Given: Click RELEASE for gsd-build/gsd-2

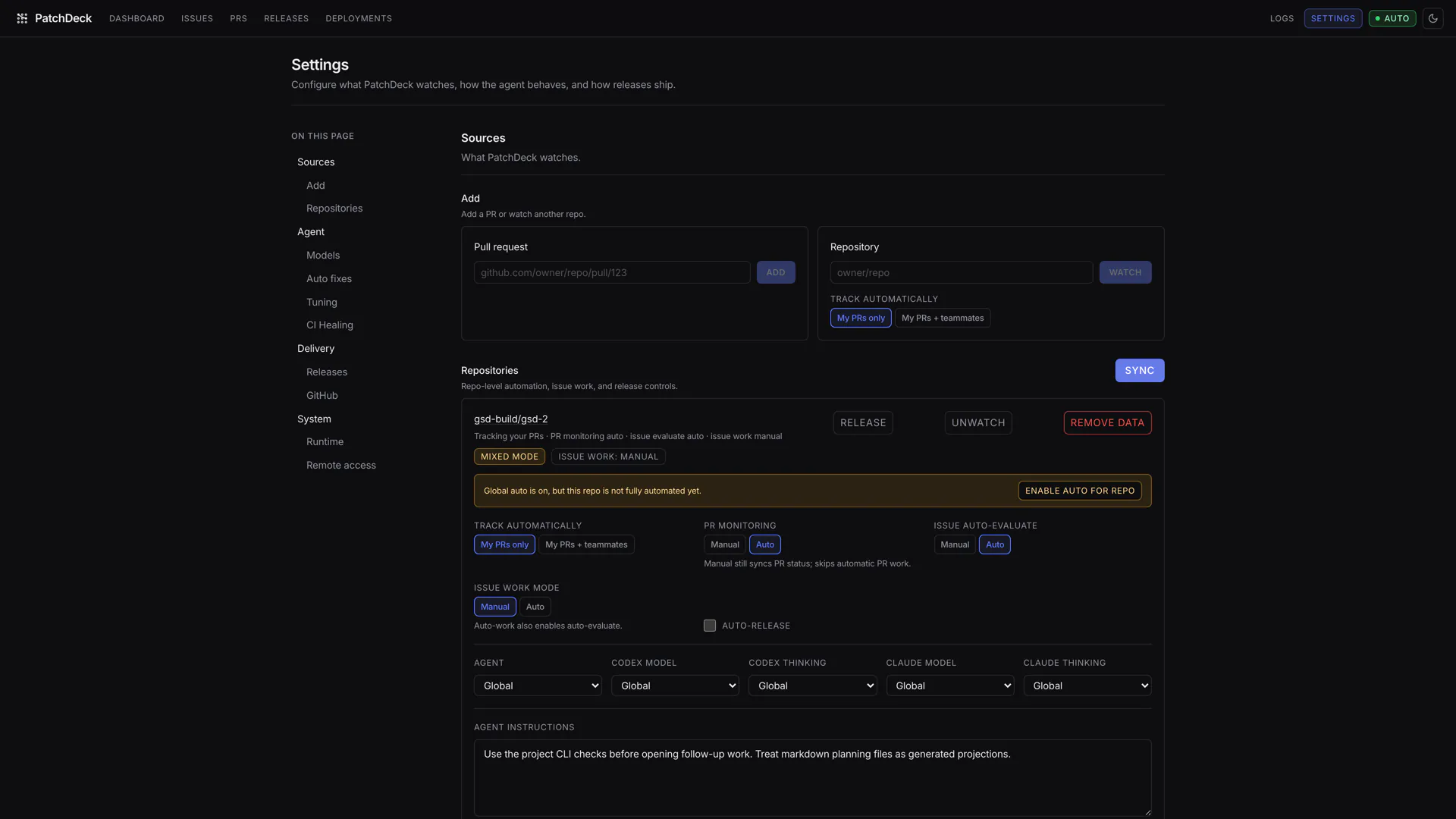Looking at the screenshot, I should (863, 422).
